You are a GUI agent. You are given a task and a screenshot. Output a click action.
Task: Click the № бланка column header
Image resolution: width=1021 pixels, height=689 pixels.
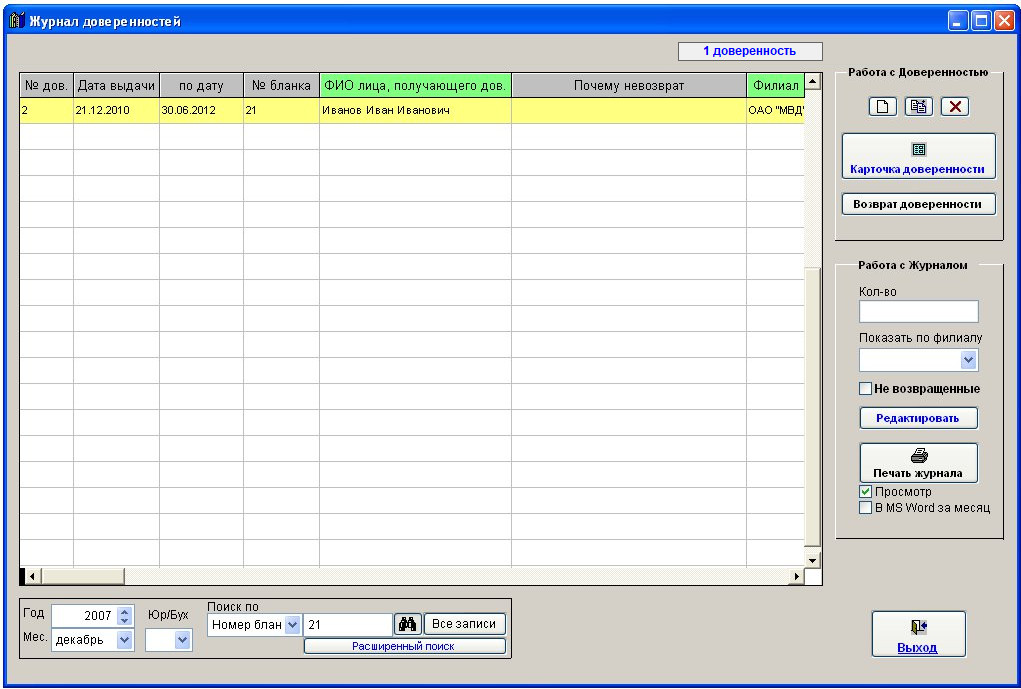(x=281, y=85)
